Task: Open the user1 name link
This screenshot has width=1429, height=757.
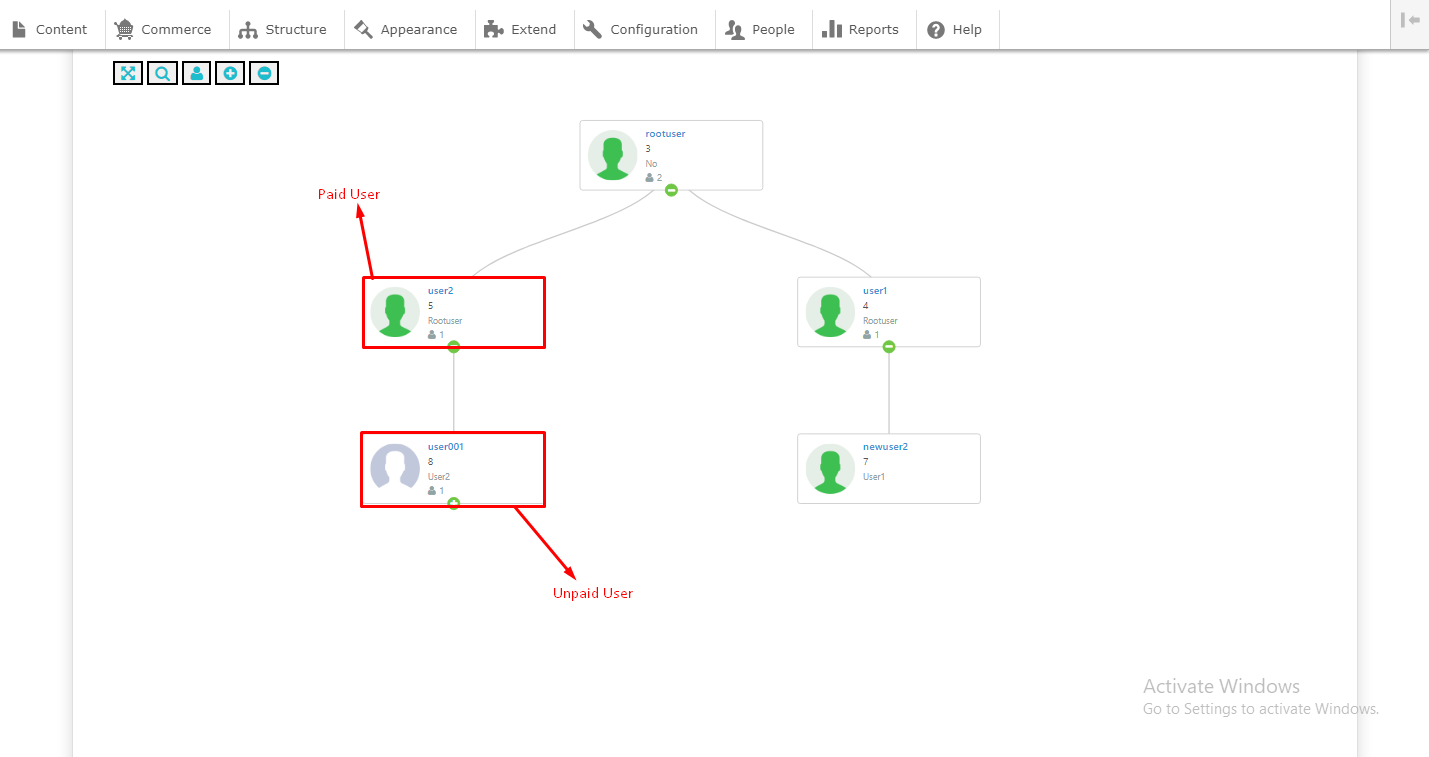Action: pos(875,291)
